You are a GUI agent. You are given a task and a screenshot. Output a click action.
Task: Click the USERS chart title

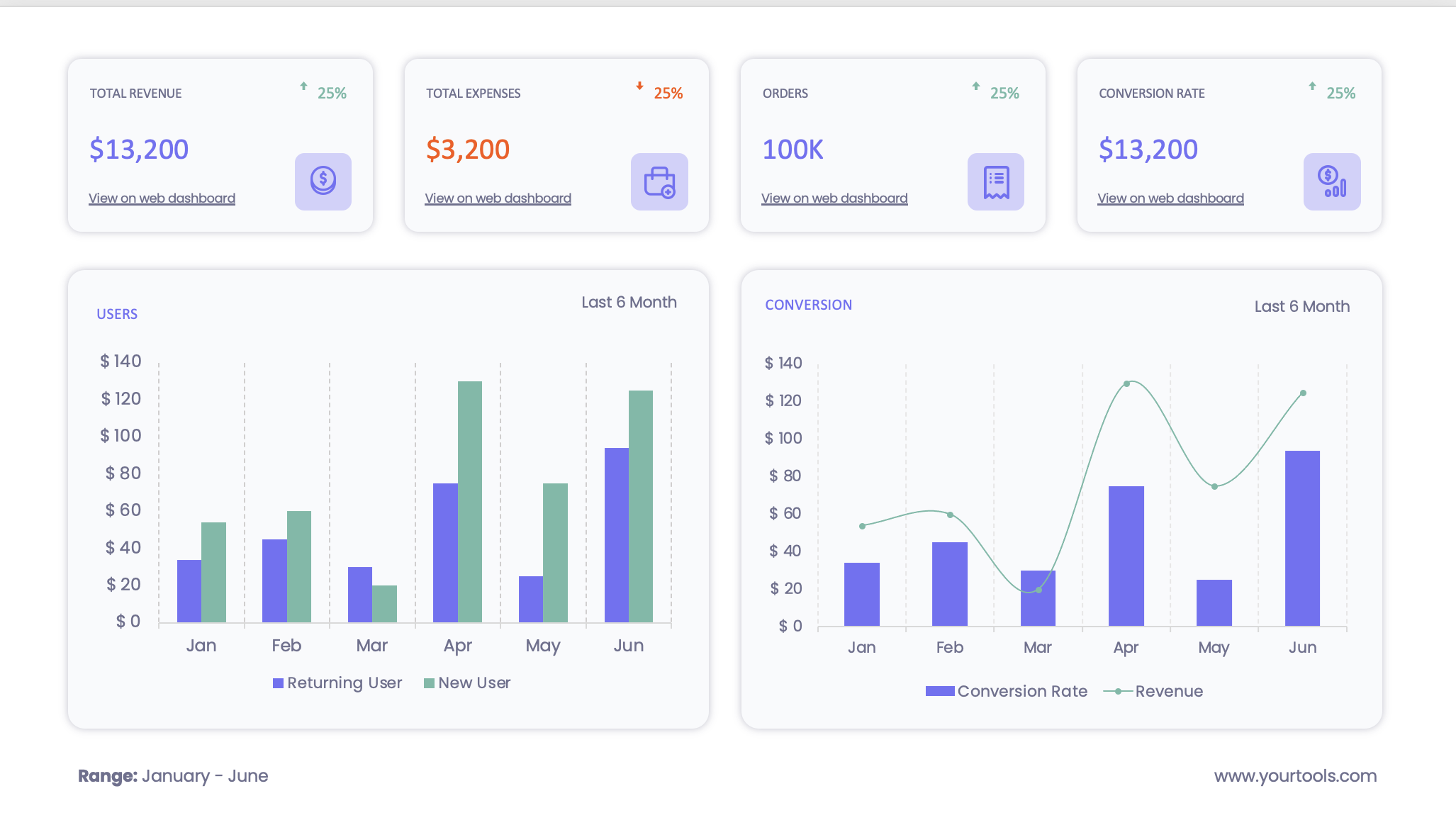pos(117,314)
